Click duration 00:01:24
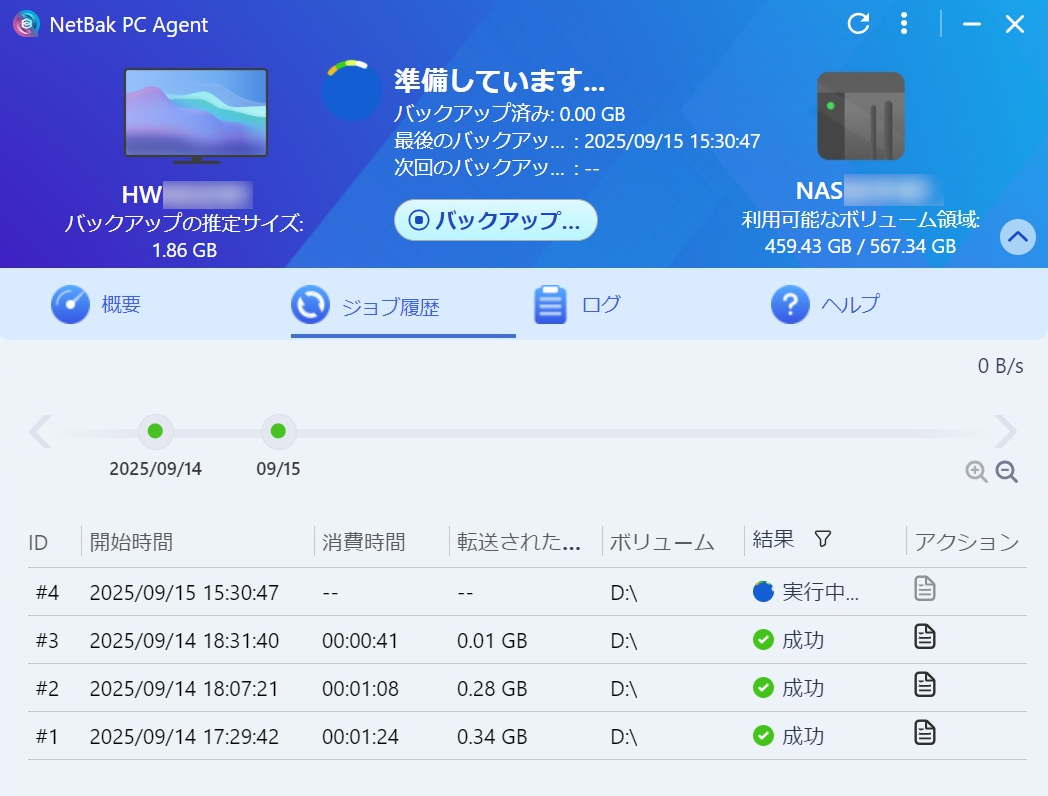Viewport: 1048px width, 796px height. pyautogui.click(x=360, y=737)
